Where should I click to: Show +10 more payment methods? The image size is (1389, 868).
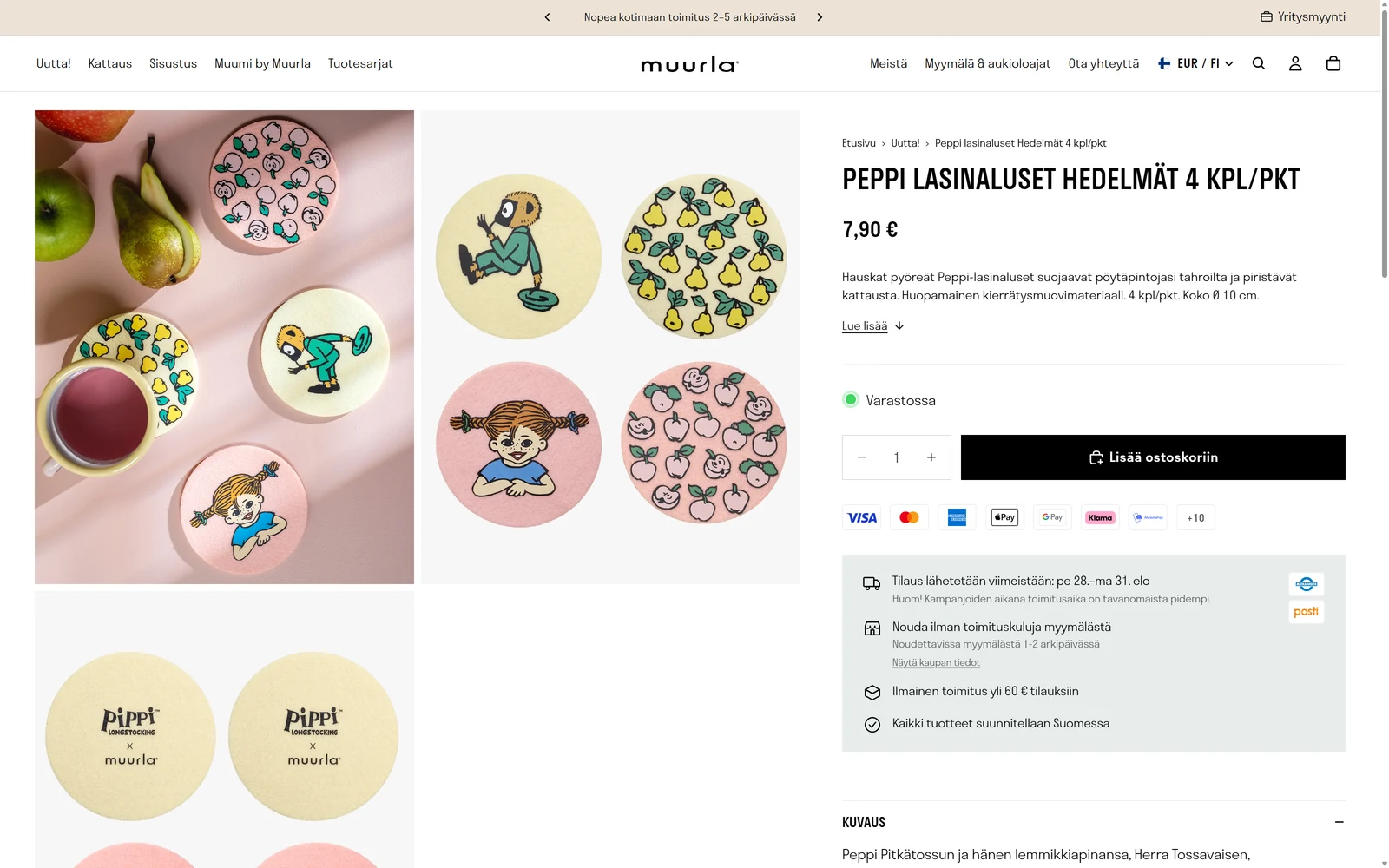1195,517
